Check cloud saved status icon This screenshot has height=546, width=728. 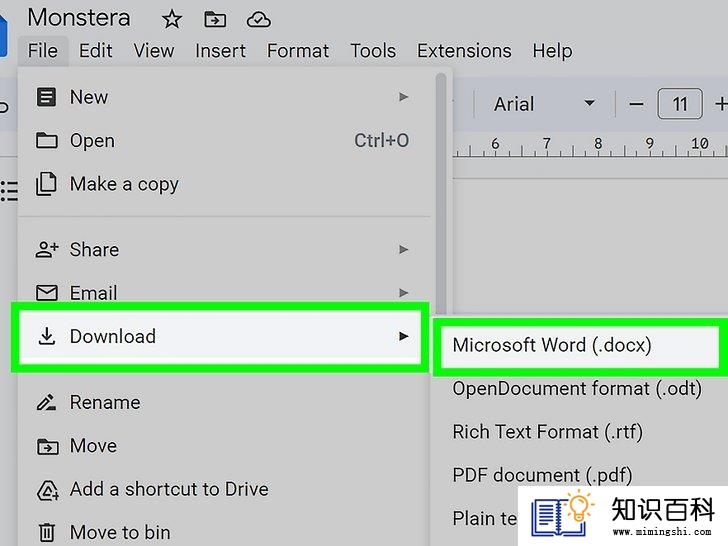click(259, 20)
